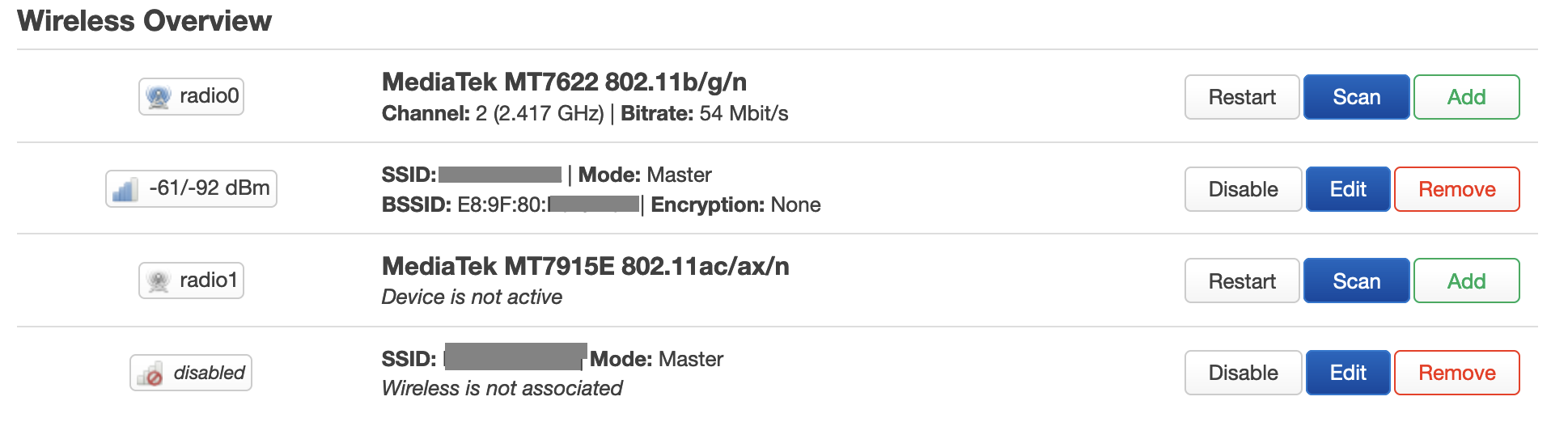
Task: Select the -61/-92 dBm signal badge
Action: [x=191, y=188]
